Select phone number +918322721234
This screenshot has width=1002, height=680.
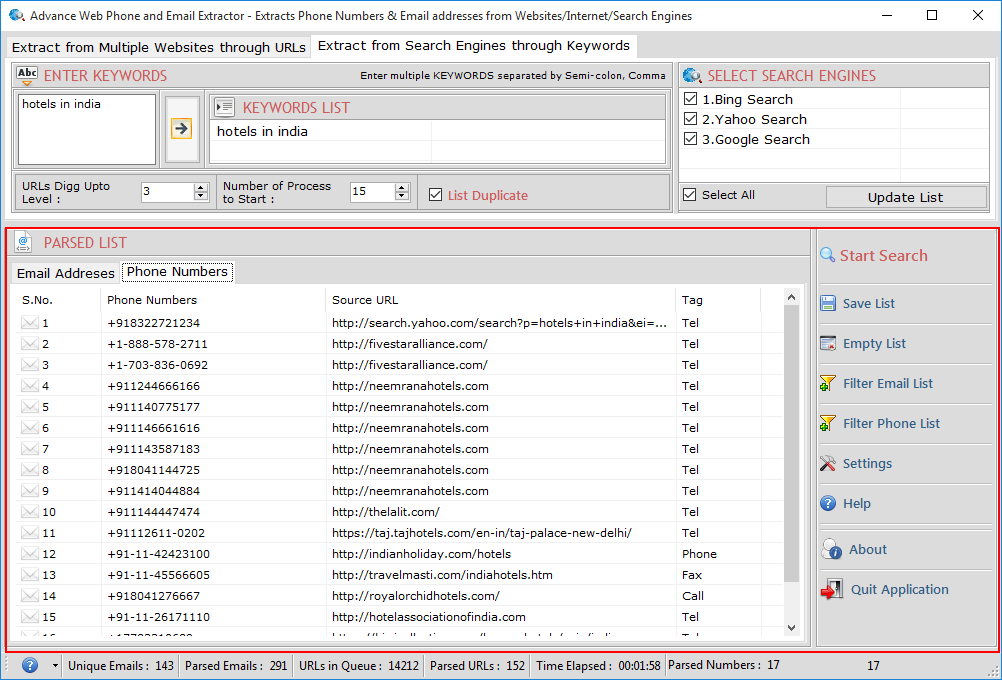153,323
